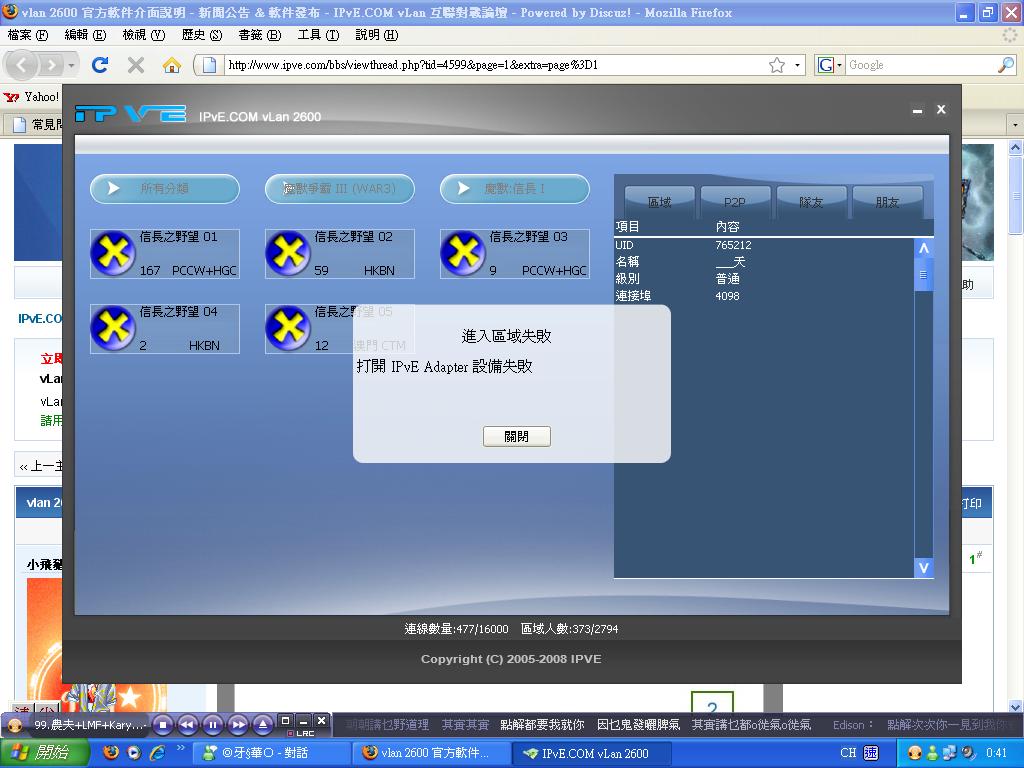1024x768 pixels.
Task: Go back with Firefox back arrow
Action: point(22,65)
